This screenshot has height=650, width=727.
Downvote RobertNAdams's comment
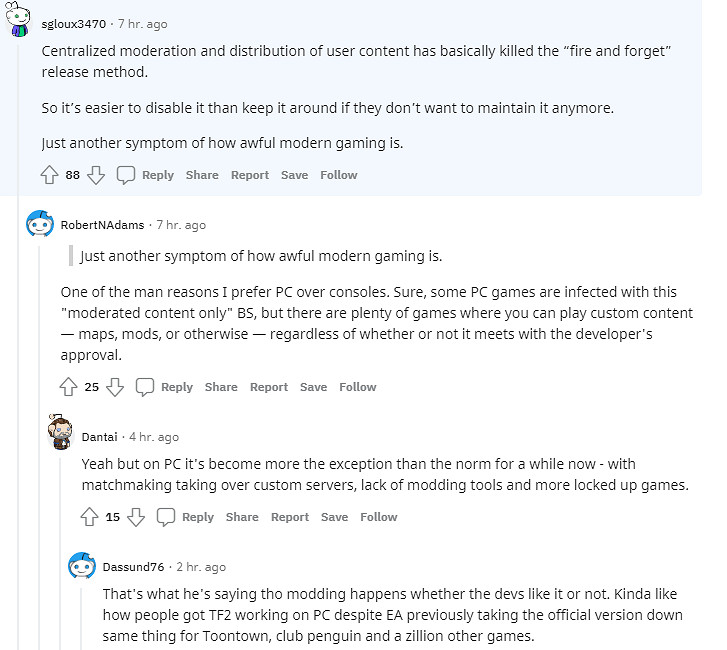pos(115,387)
